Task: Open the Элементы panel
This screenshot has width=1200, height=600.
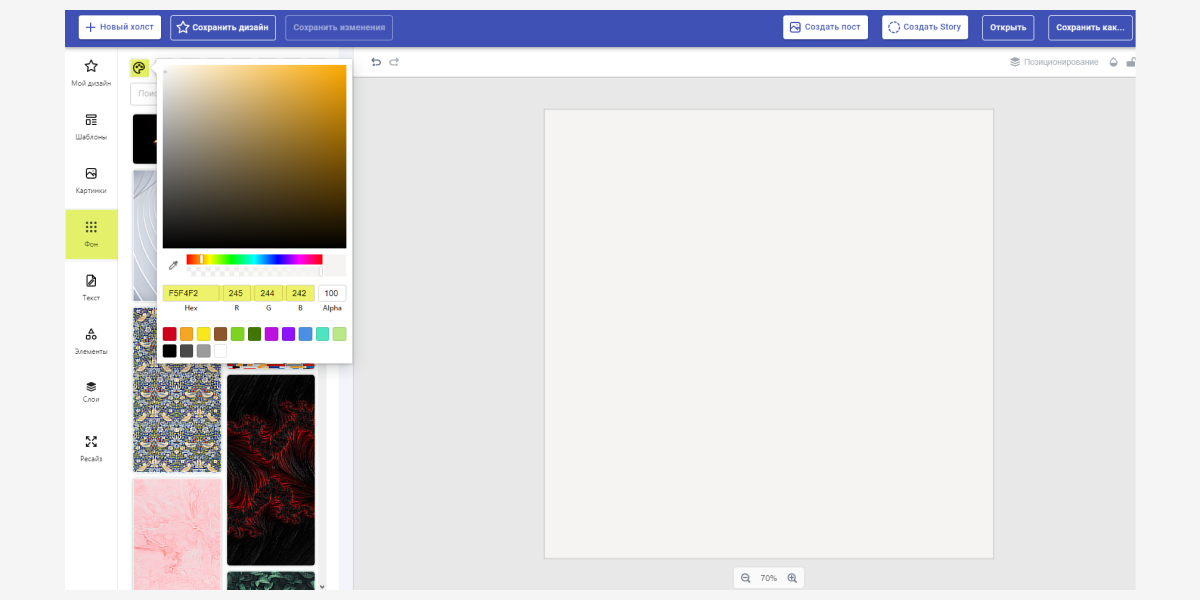Action: (91, 342)
